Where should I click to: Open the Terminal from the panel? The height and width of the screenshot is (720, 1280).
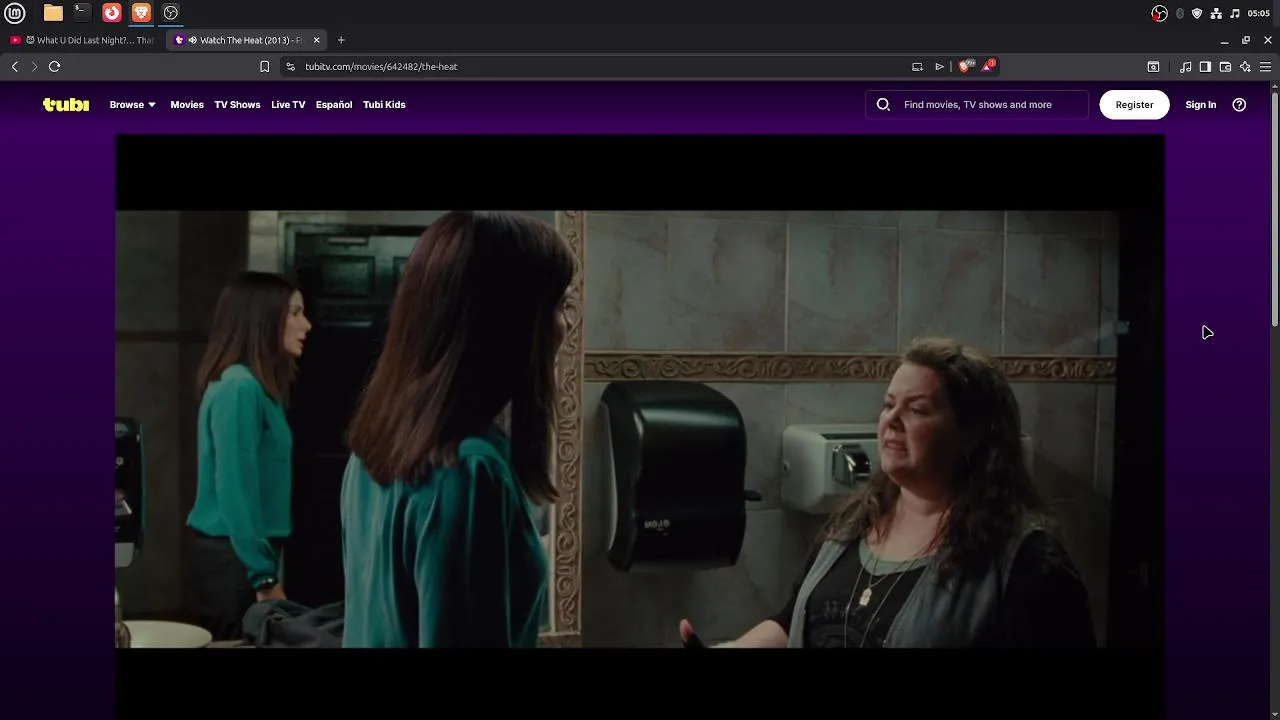(x=82, y=13)
